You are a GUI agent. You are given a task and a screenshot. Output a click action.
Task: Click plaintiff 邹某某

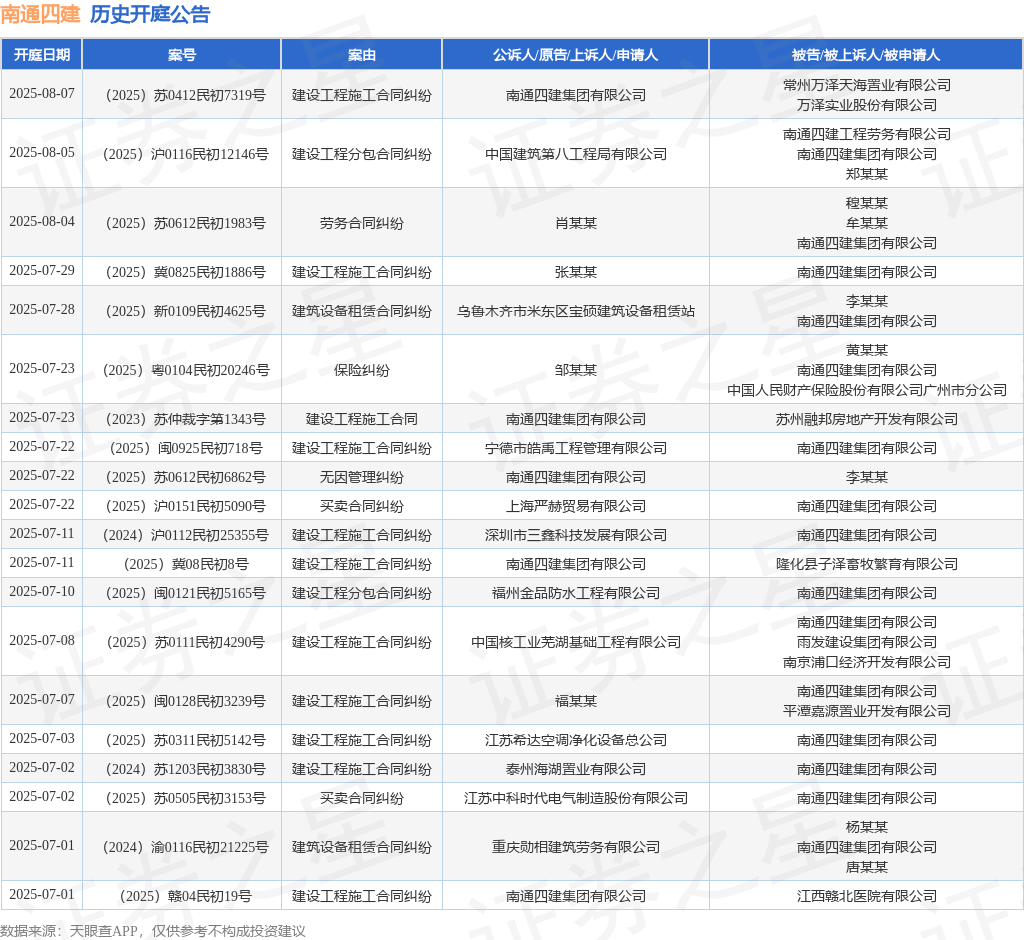pyautogui.click(x=575, y=370)
